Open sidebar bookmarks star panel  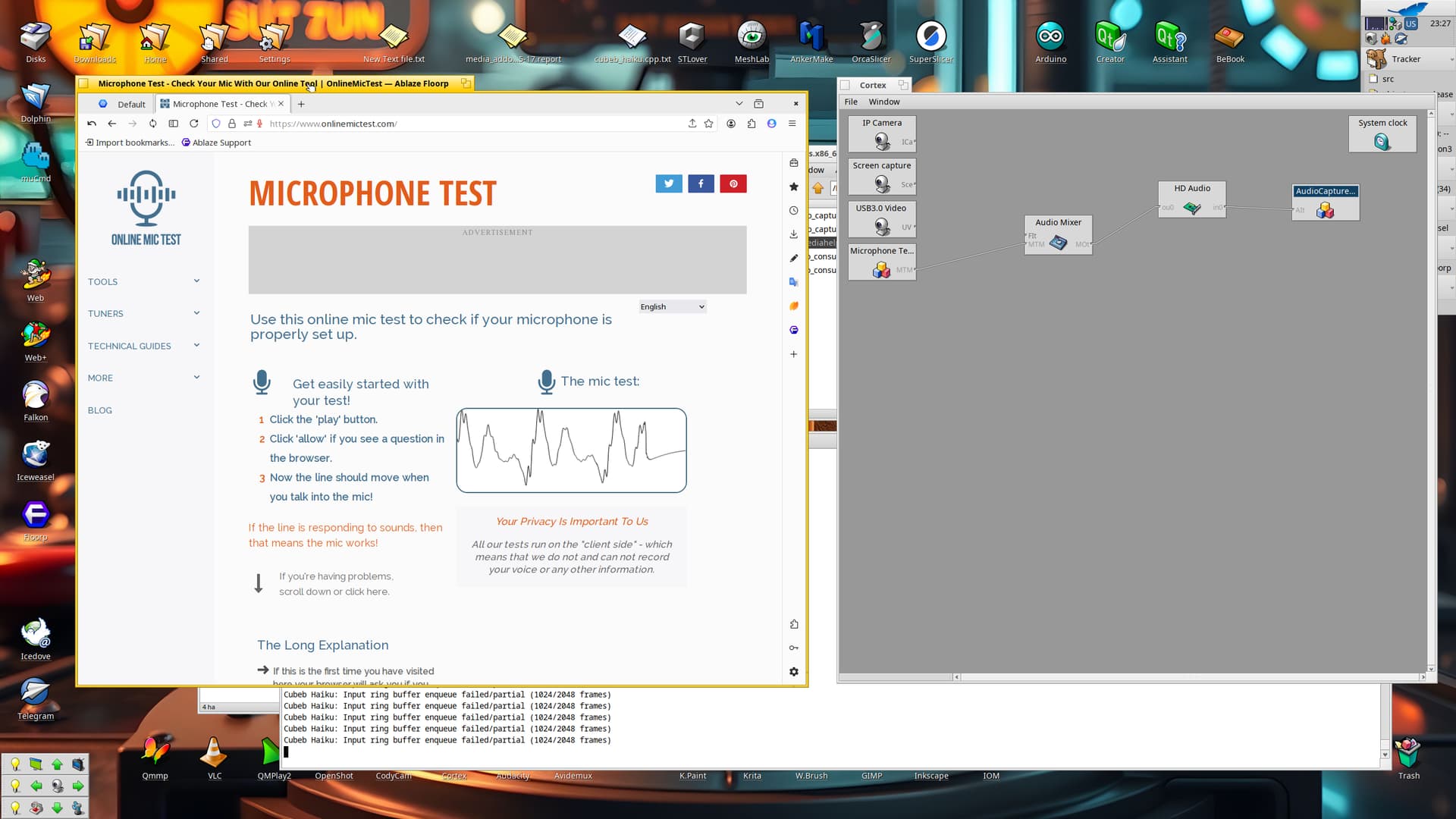coord(793,187)
